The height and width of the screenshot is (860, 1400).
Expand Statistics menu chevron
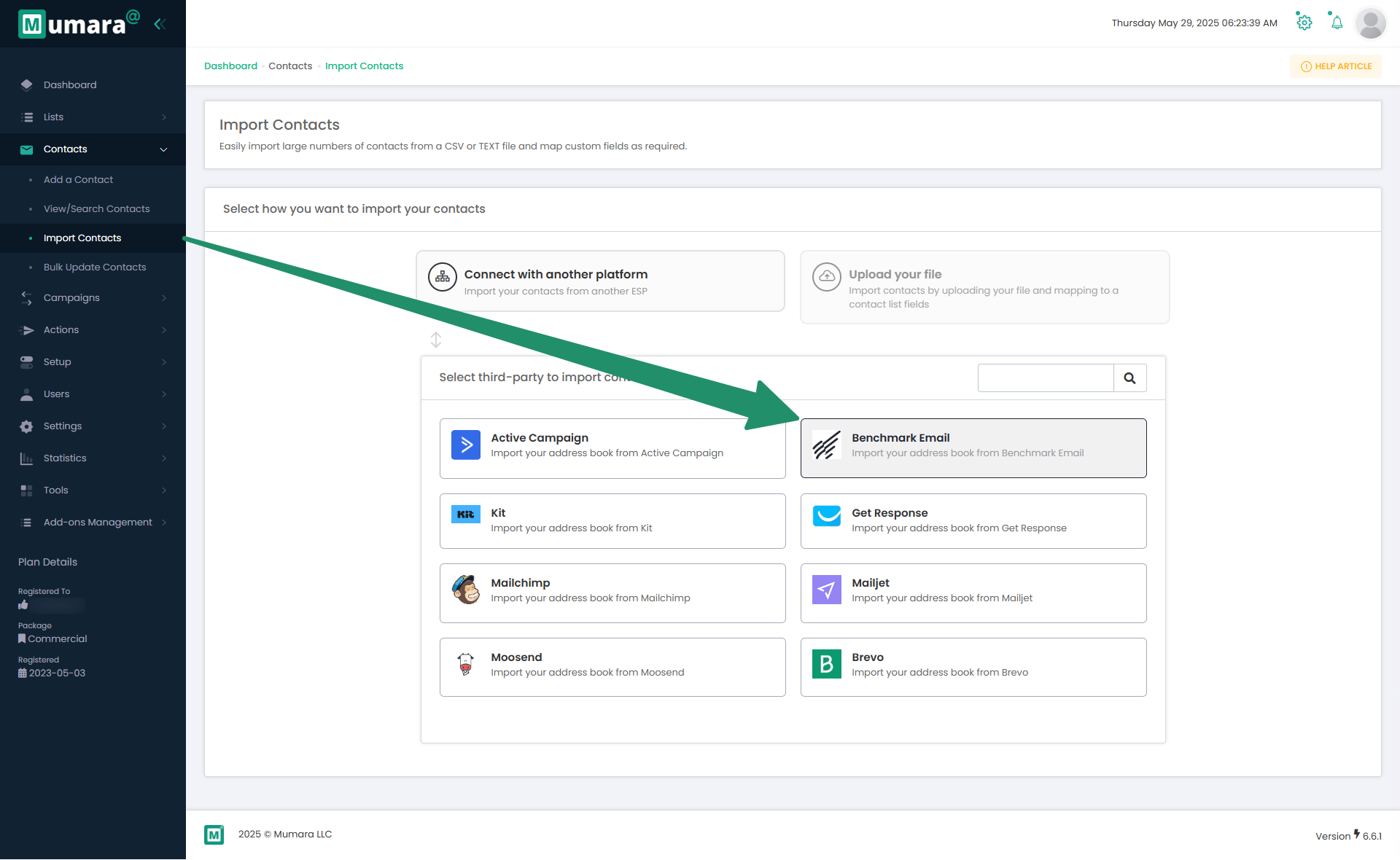click(164, 458)
